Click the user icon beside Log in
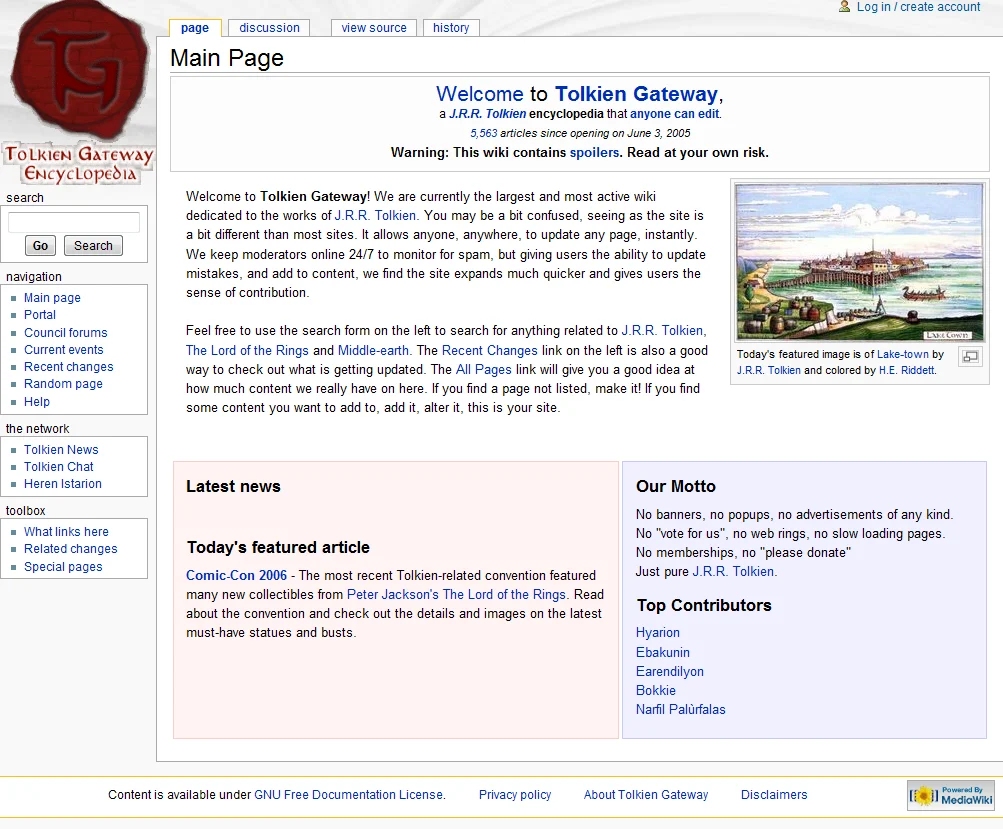 tap(844, 6)
